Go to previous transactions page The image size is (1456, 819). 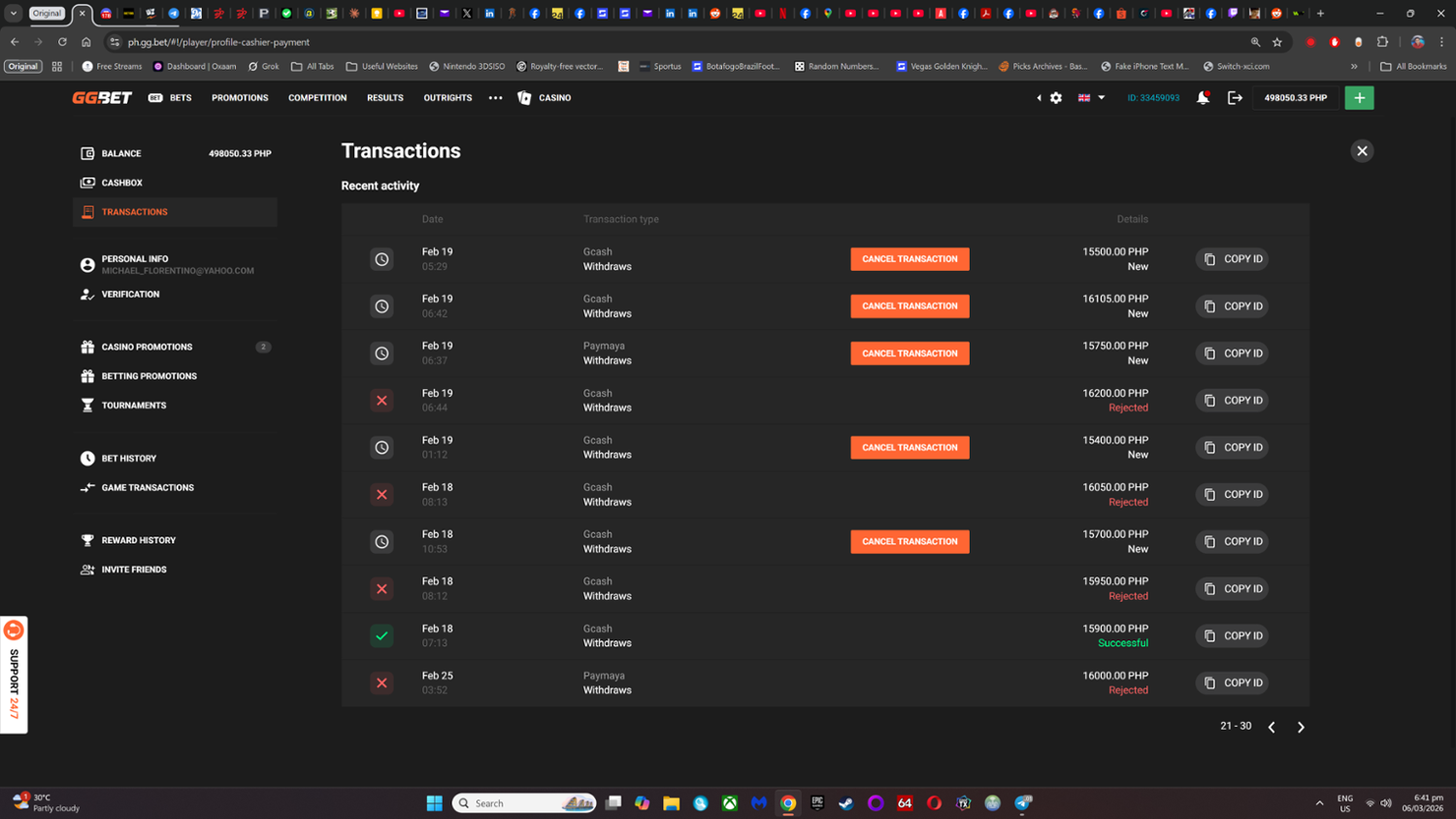point(1272,727)
